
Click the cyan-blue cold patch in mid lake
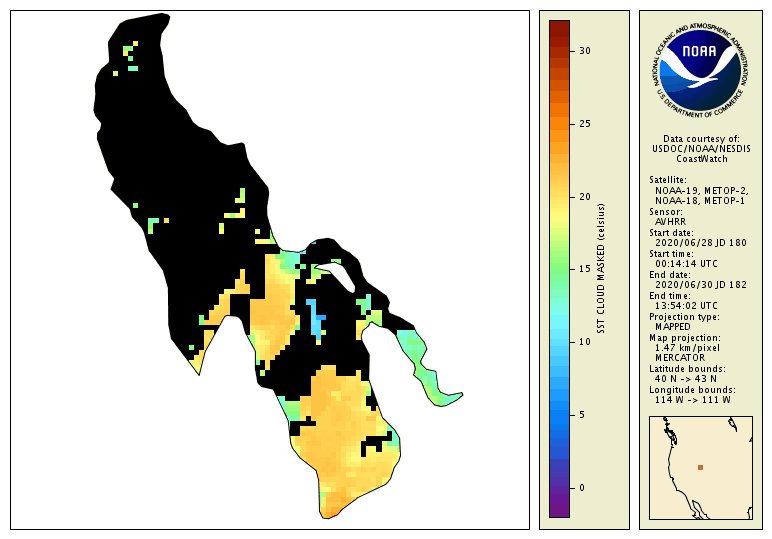click(315, 320)
